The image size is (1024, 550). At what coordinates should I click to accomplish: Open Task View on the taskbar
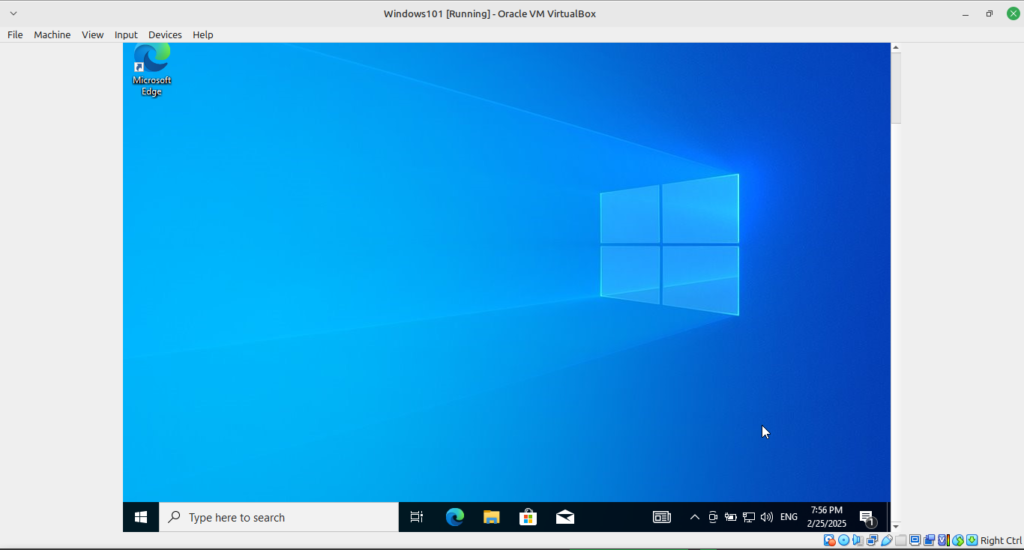[417, 517]
